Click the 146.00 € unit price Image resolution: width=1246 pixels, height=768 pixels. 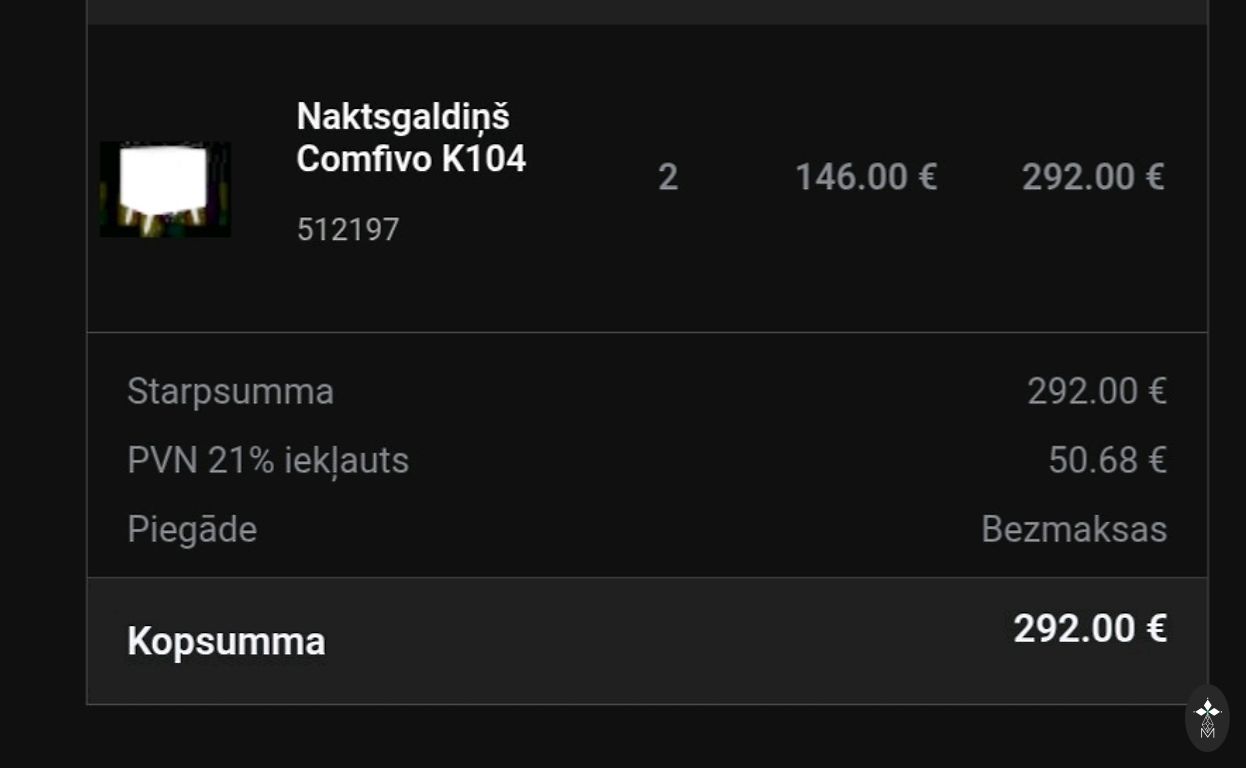click(865, 178)
